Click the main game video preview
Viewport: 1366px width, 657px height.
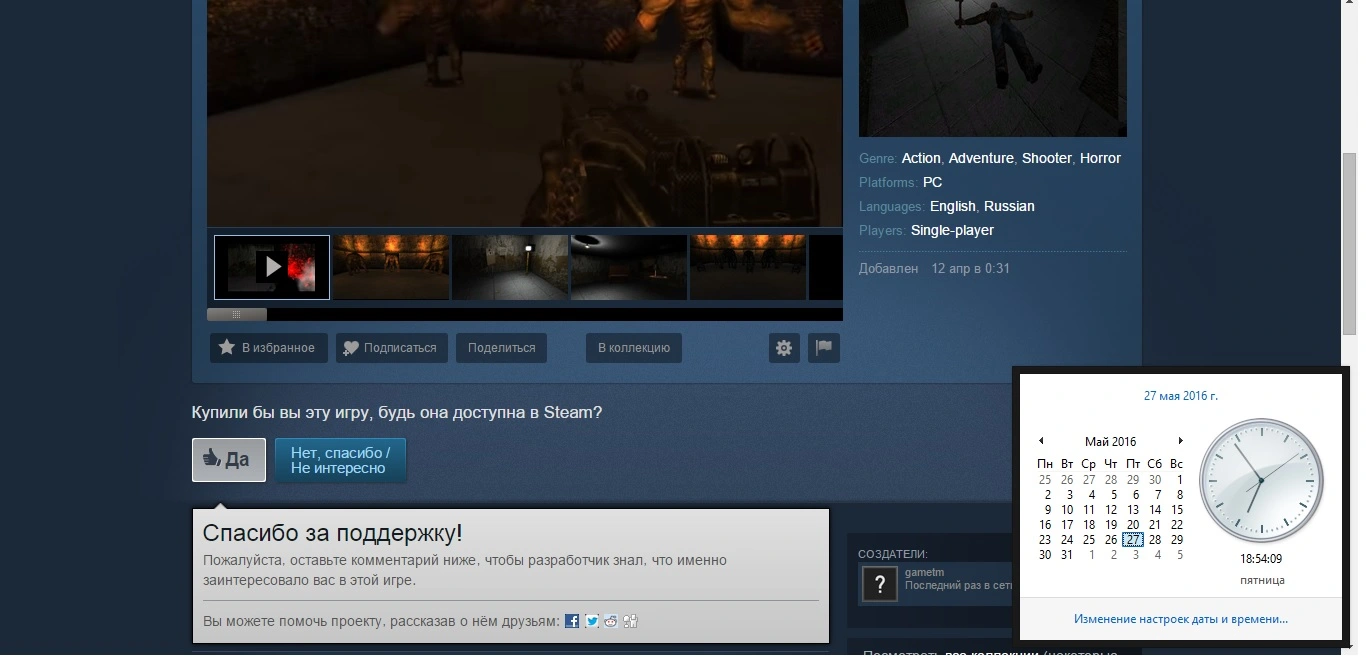click(x=525, y=113)
